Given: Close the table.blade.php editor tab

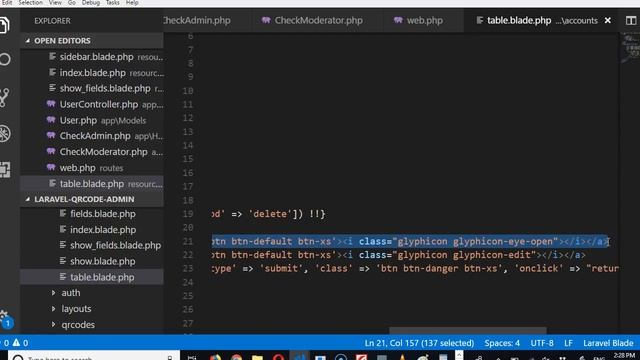Looking at the screenshot, I should [608, 20].
